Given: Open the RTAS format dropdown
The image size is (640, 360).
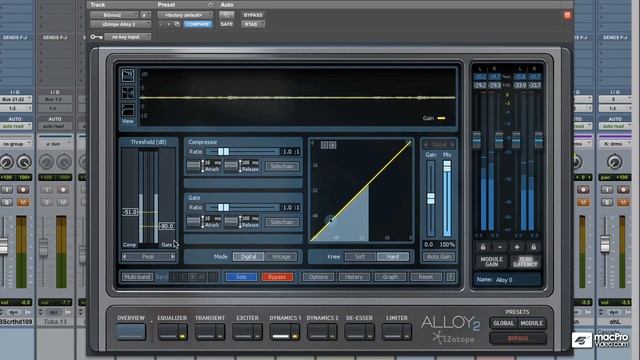Looking at the screenshot, I should 253,24.
